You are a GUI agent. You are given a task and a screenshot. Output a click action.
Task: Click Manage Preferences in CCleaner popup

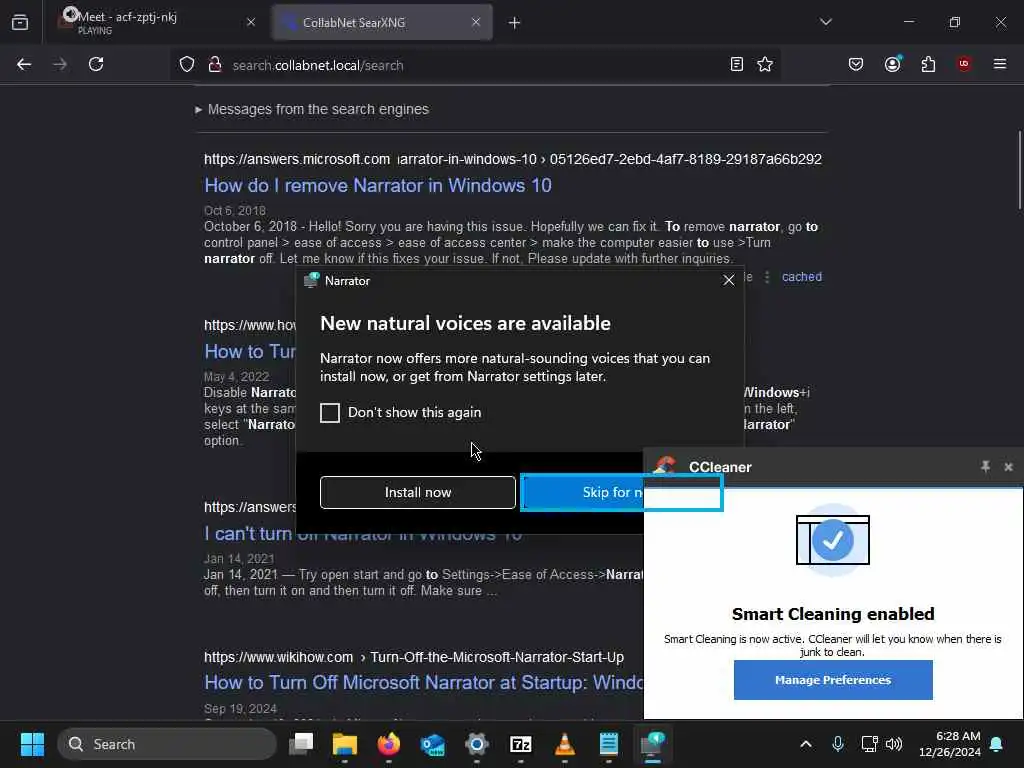coord(833,680)
